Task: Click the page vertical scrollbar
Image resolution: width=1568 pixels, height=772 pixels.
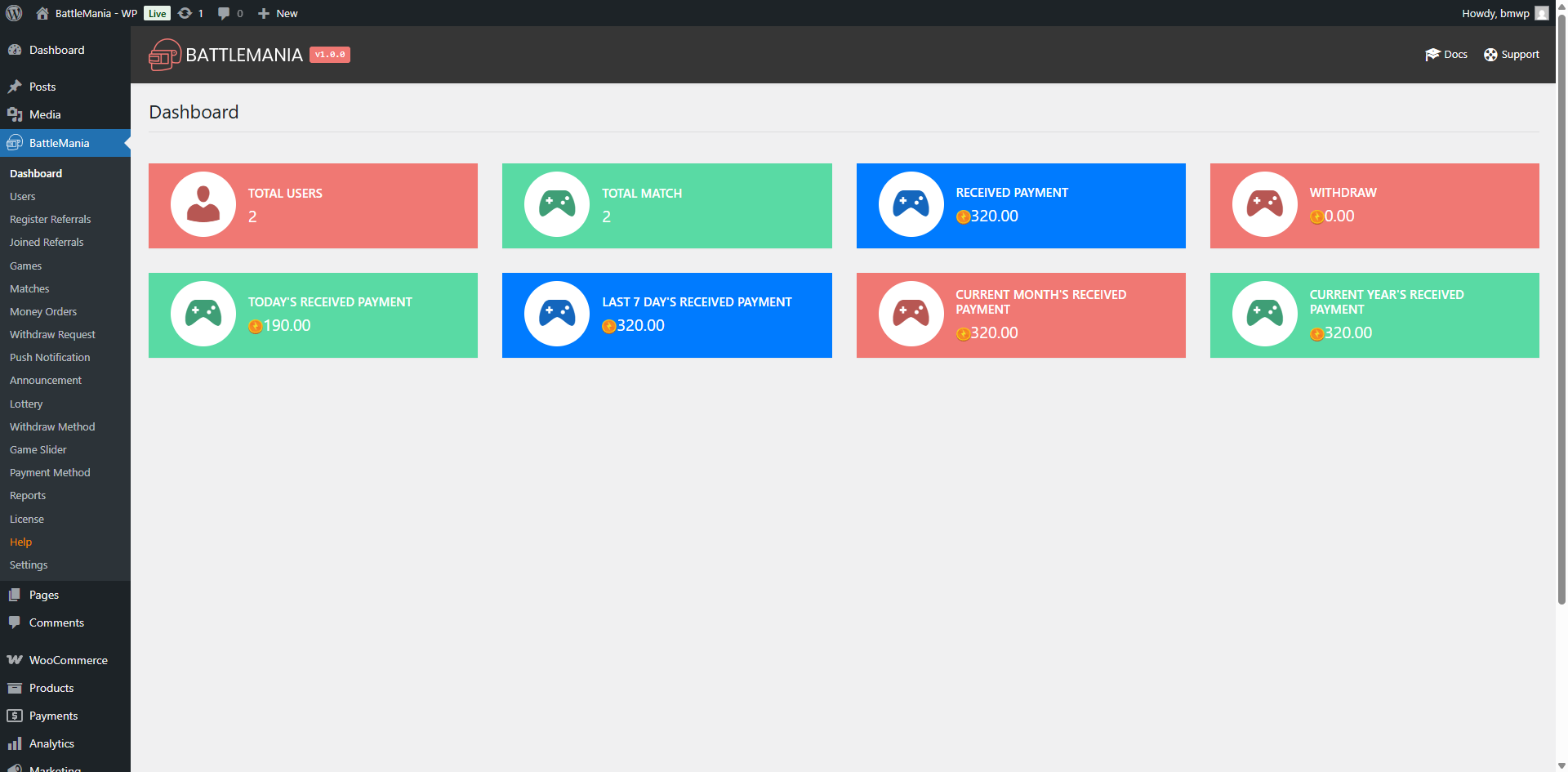Action: 1561,310
